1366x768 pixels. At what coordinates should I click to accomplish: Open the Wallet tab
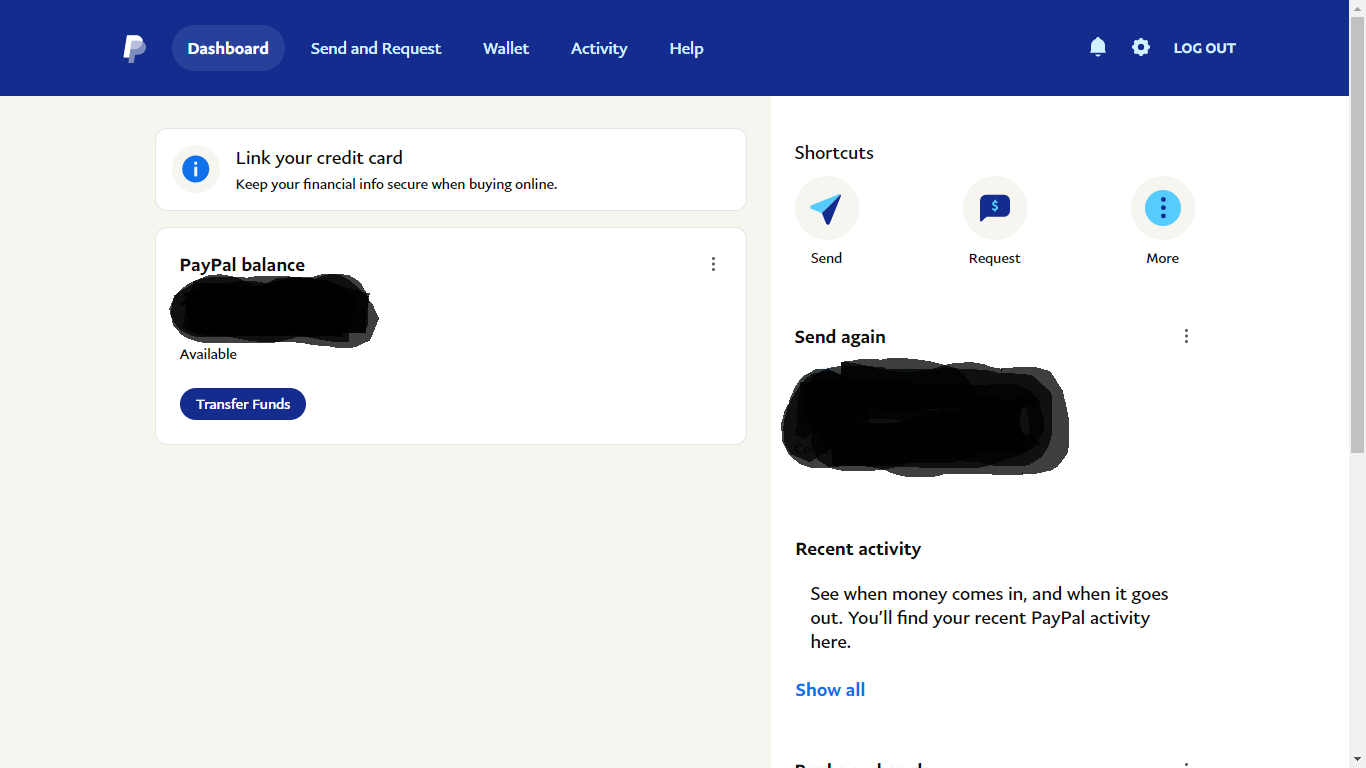[506, 48]
